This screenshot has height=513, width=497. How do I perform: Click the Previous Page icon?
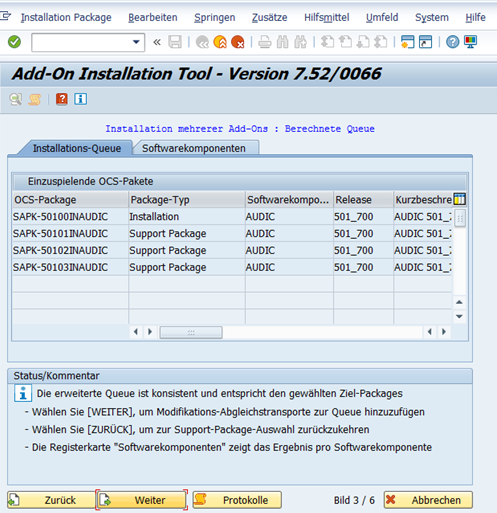tap(345, 42)
